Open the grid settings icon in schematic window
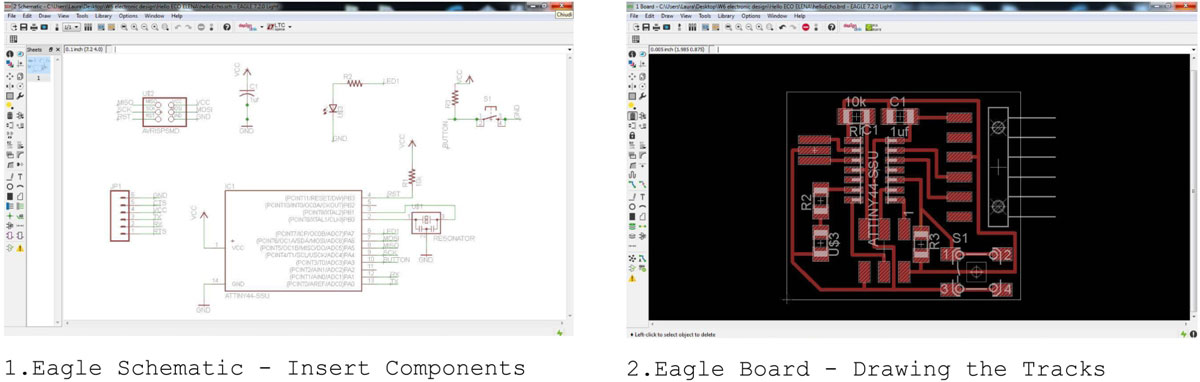This screenshot has width=1200, height=382. click(13, 39)
